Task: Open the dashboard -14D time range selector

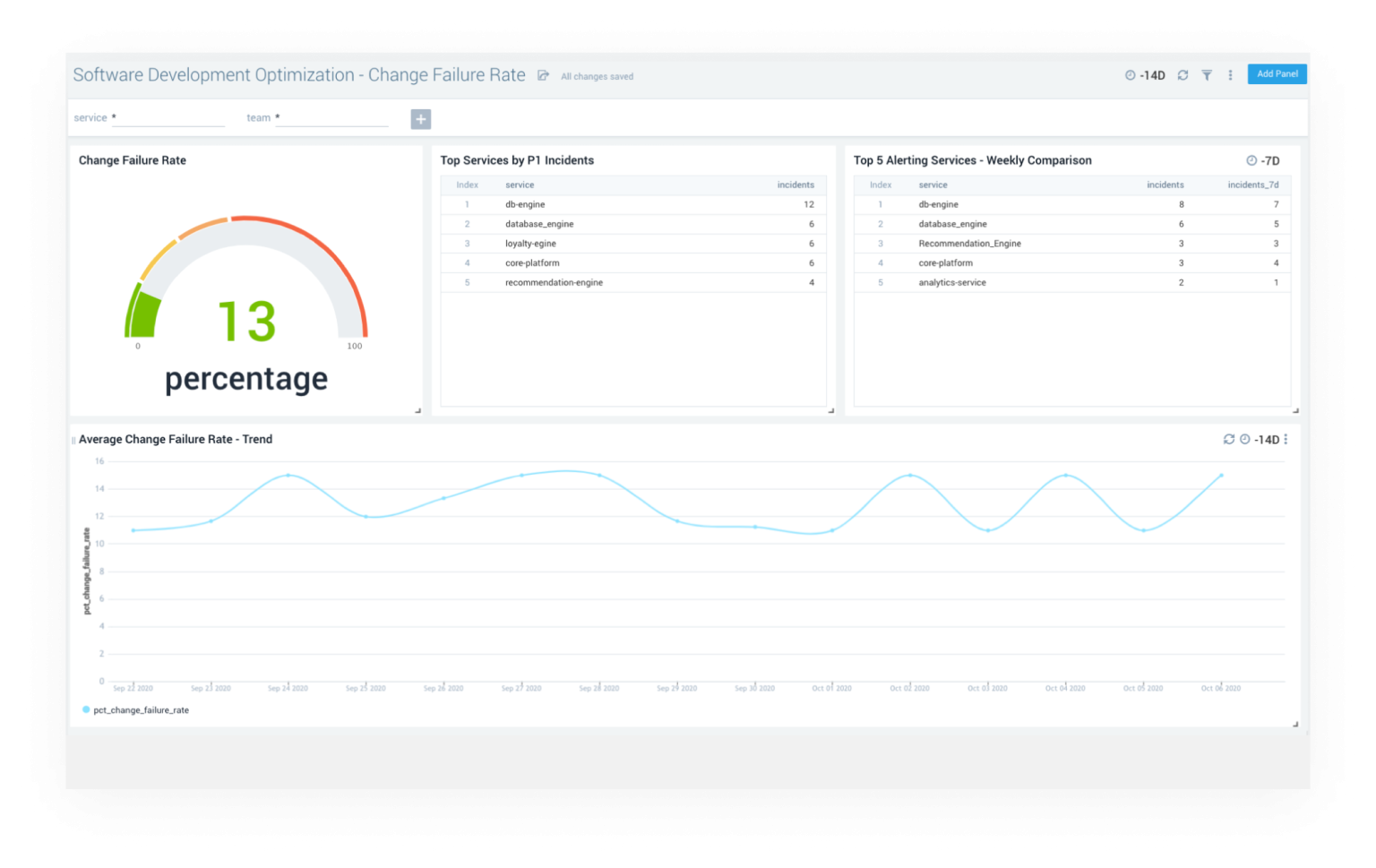Action: click(x=1145, y=76)
